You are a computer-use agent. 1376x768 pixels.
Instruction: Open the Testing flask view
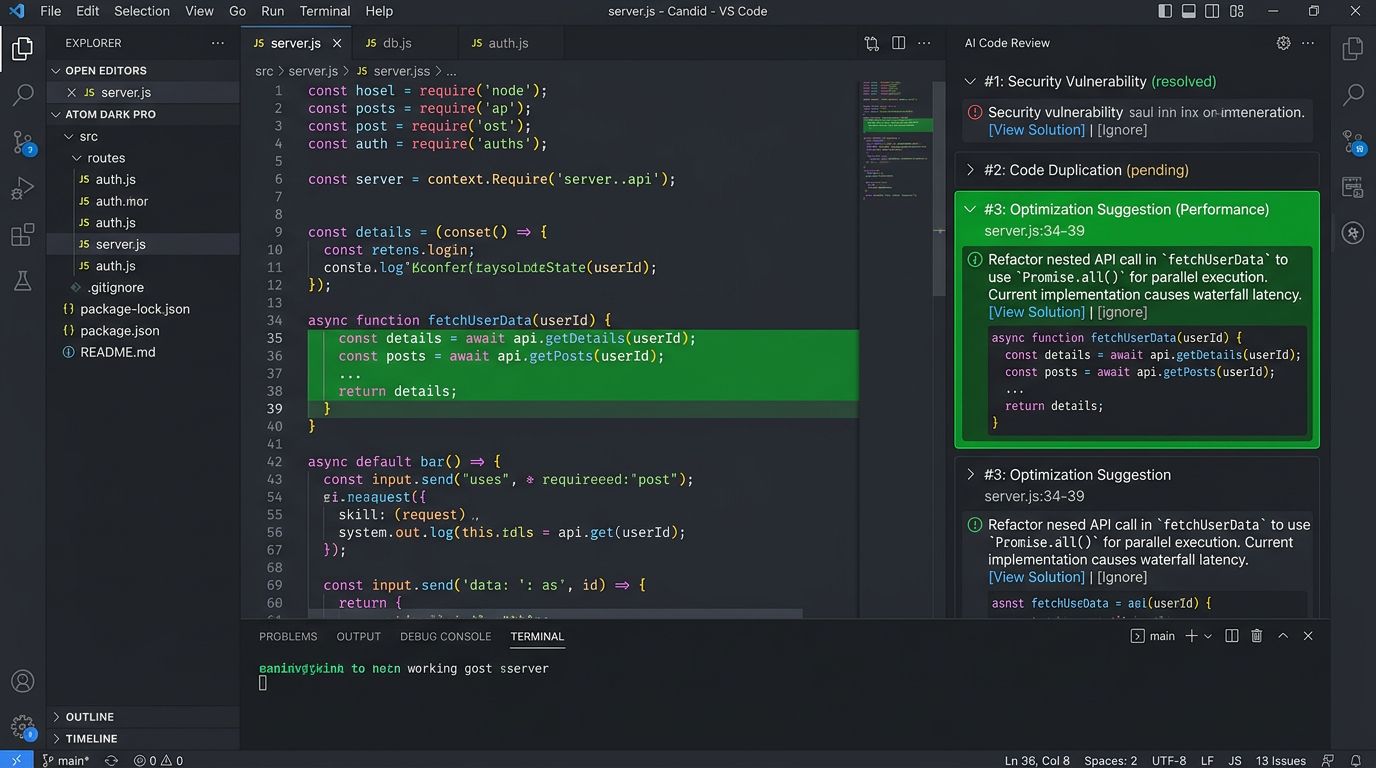coord(22,282)
